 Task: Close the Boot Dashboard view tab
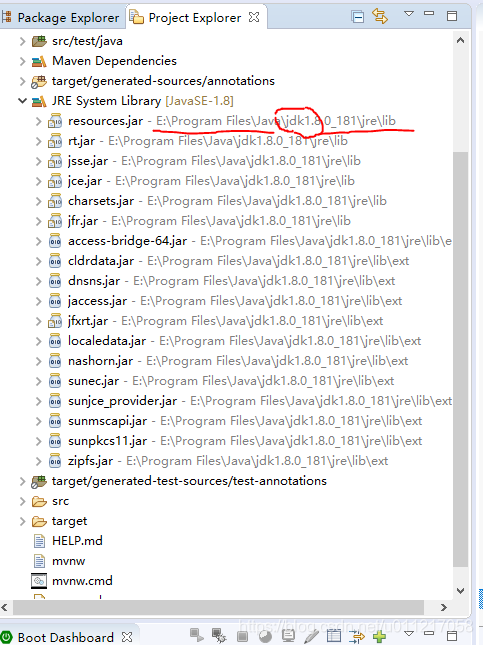click(x=127, y=637)
